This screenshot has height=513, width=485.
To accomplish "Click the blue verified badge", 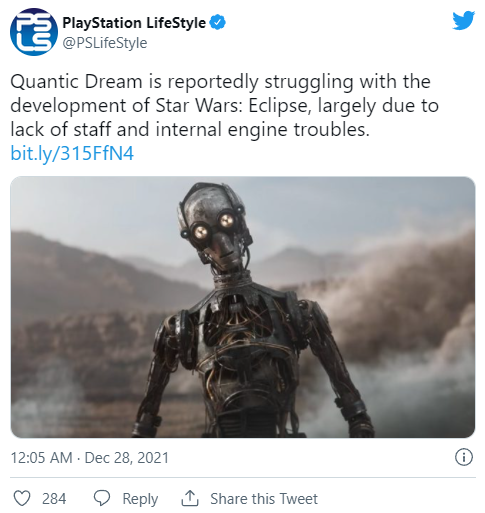I will click(x=218, y=23).
